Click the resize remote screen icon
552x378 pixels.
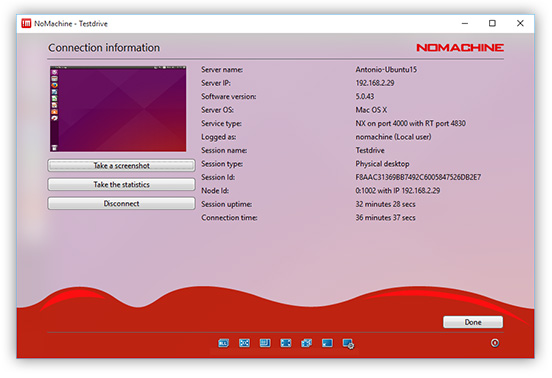click(306, 343)
